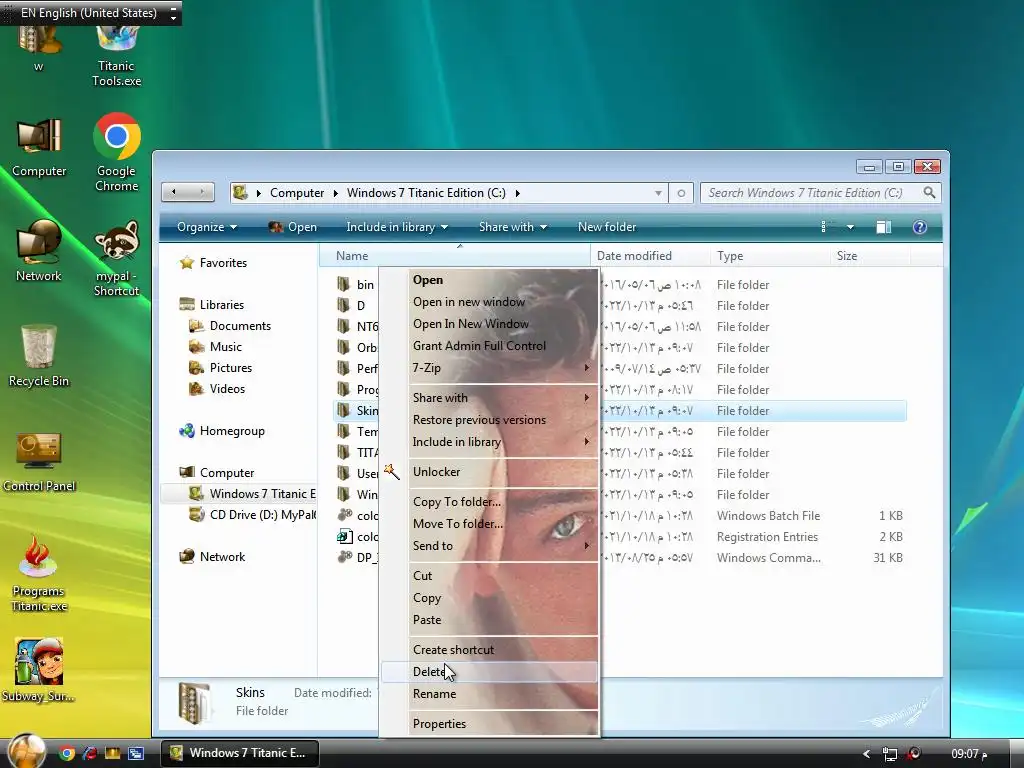
Task: Open the Organize dropdown
Action: tap(206, 227)
